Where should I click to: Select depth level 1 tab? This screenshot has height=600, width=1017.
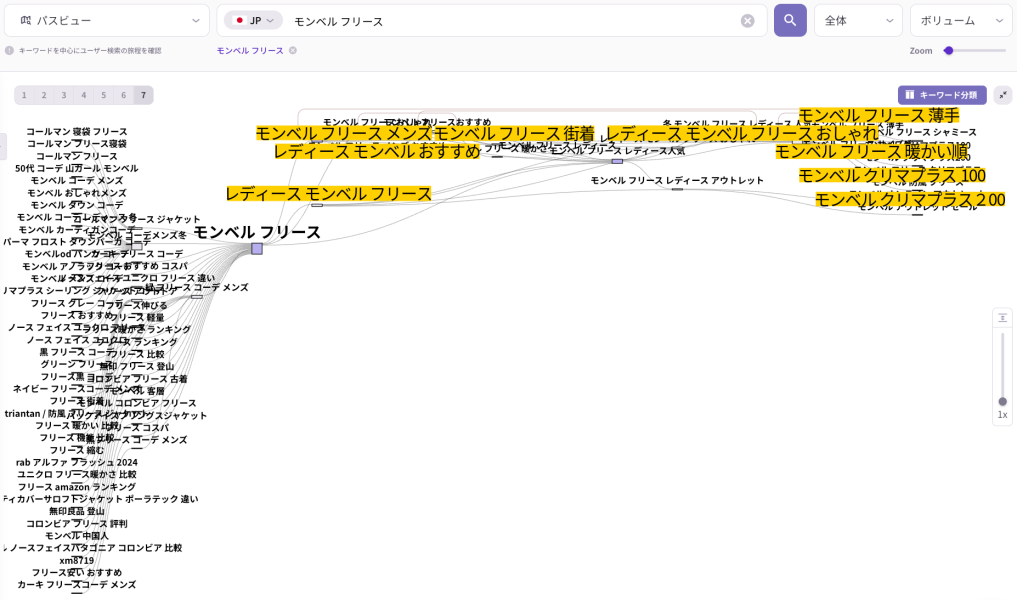(24, 95)
